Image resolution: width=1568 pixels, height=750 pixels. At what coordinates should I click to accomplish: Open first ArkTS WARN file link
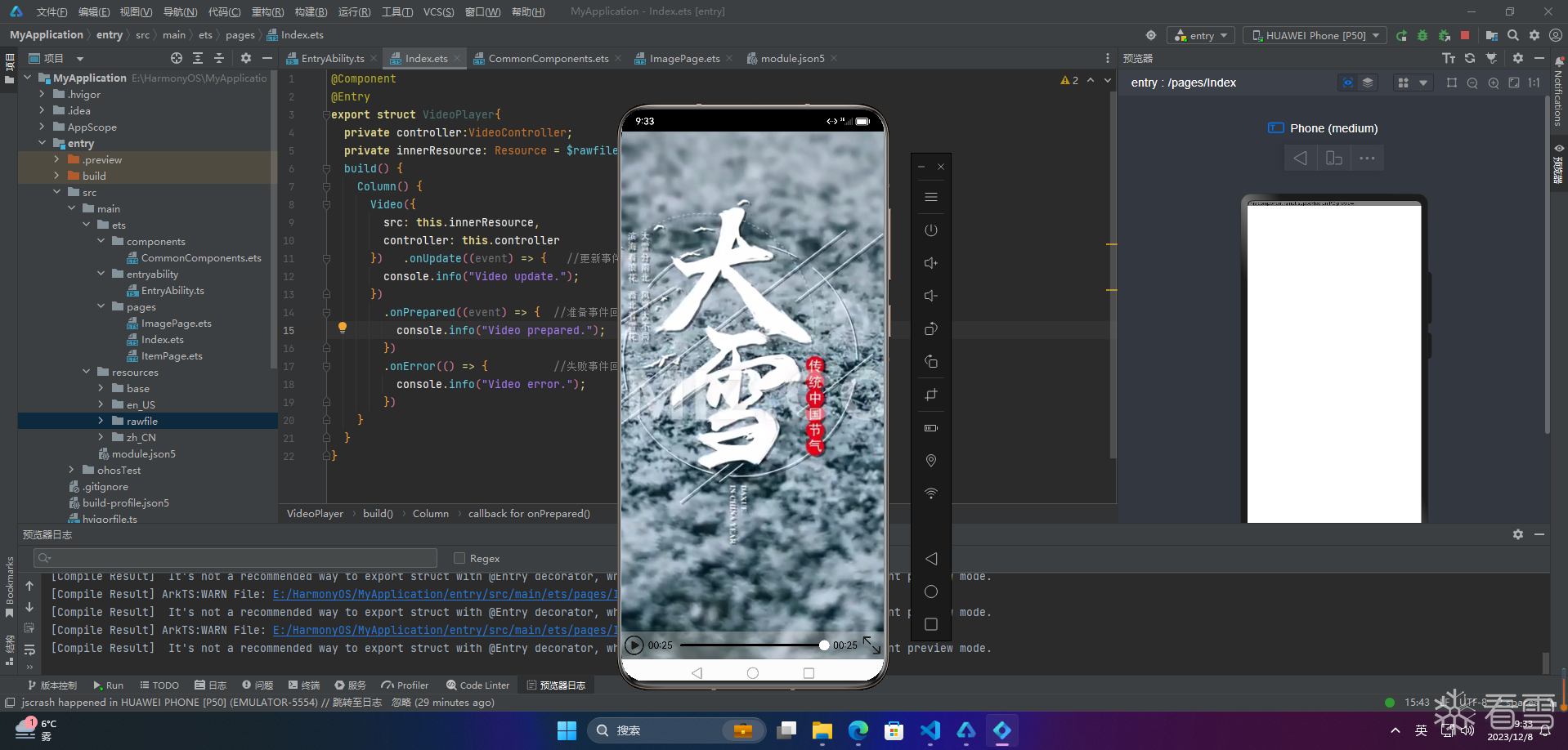tap(446, 595)
